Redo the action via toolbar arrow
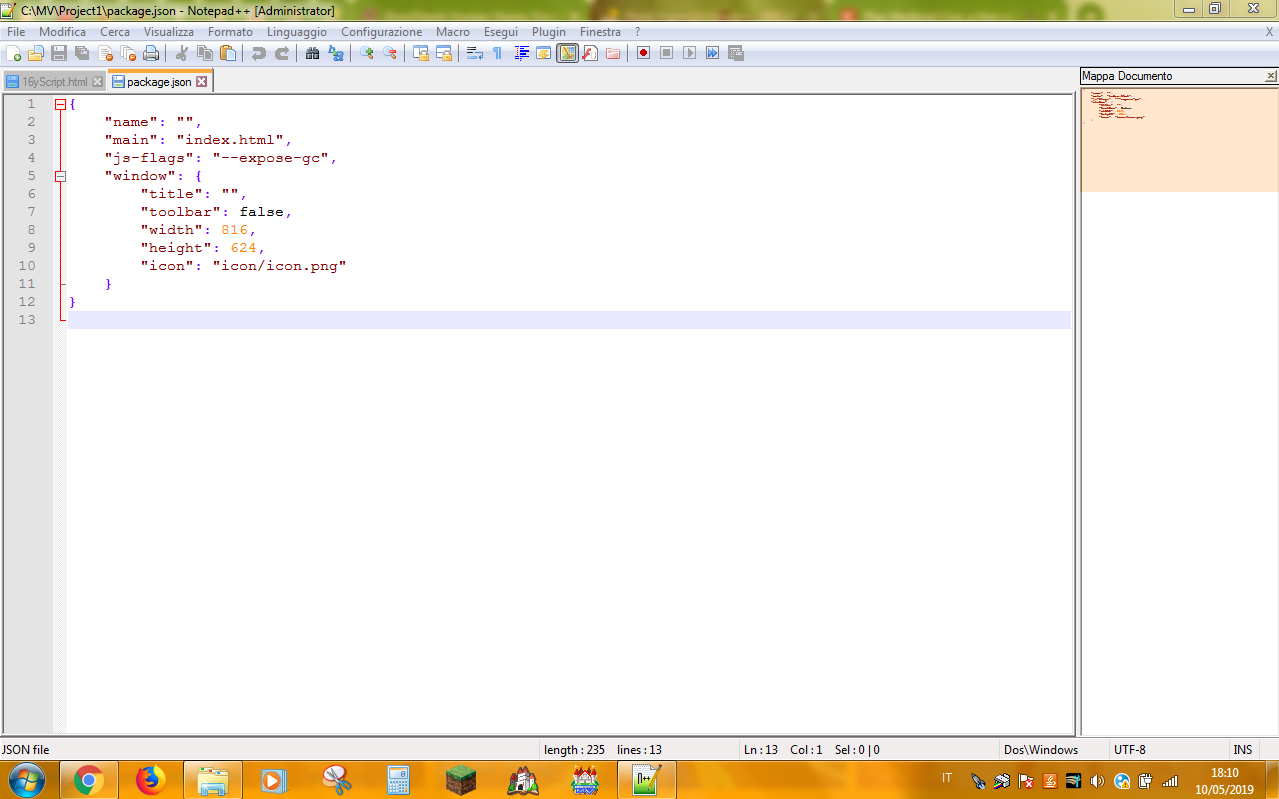 click(282, 53)
